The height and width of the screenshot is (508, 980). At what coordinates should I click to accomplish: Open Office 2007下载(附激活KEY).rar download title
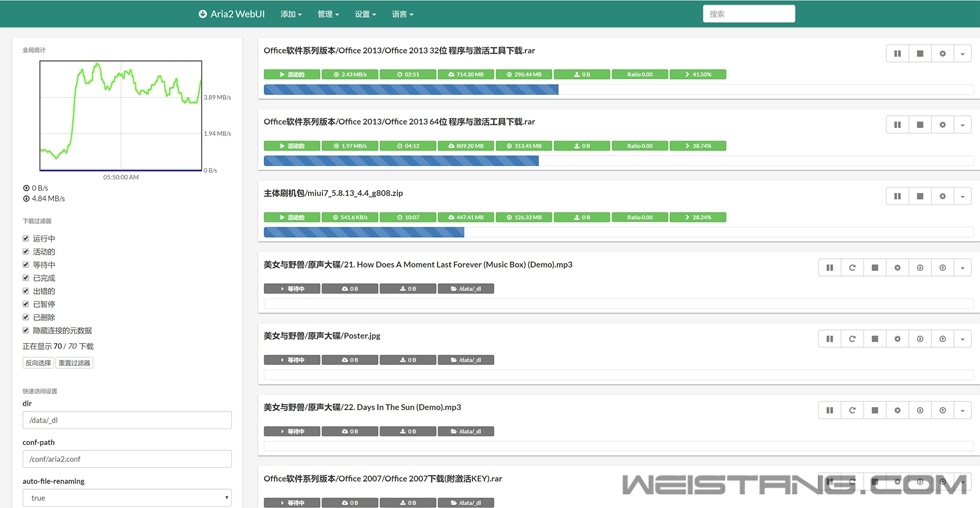pos(382,479)
